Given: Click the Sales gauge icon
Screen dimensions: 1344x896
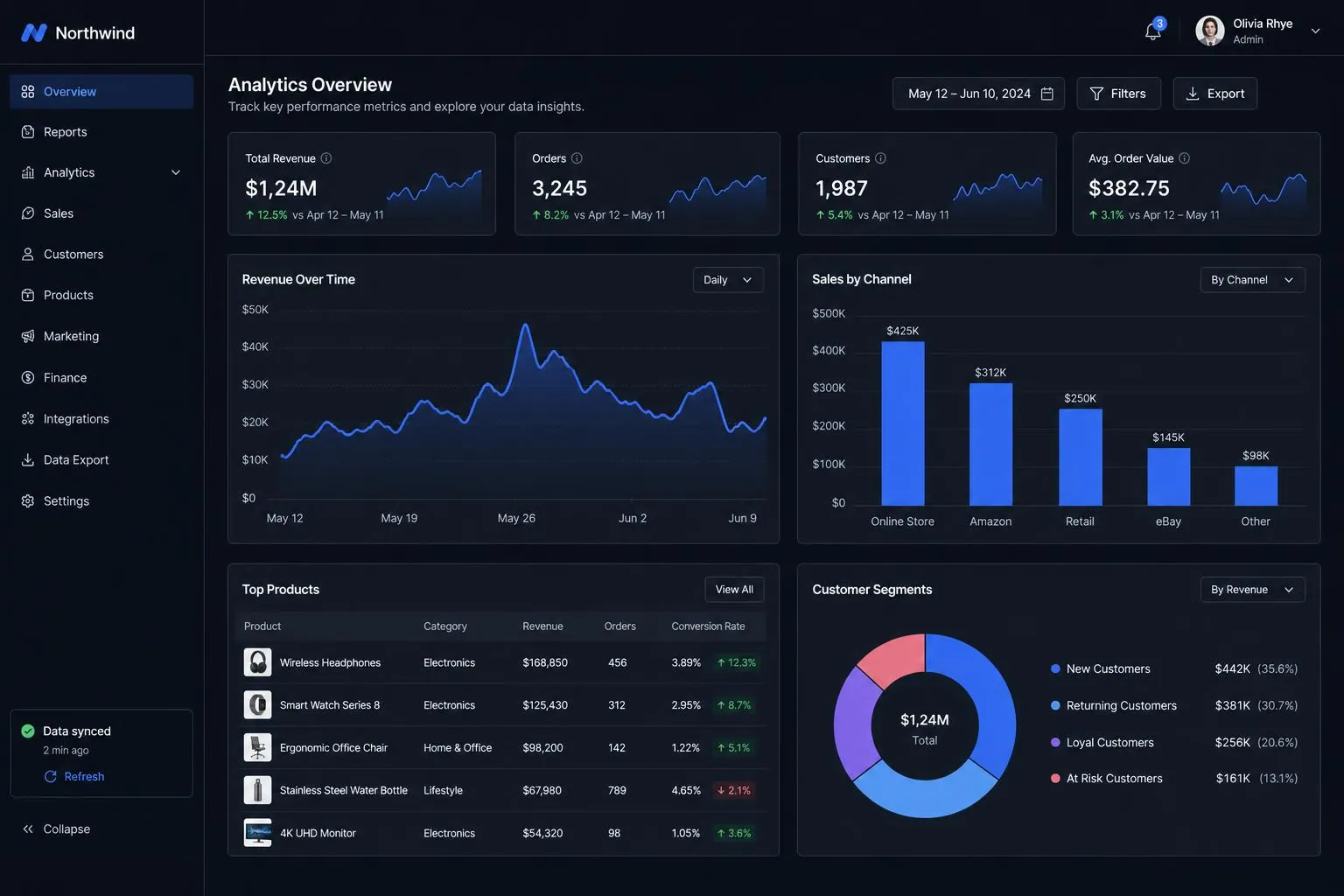Looking at the screenshot, I should click(x=28, y=213).
